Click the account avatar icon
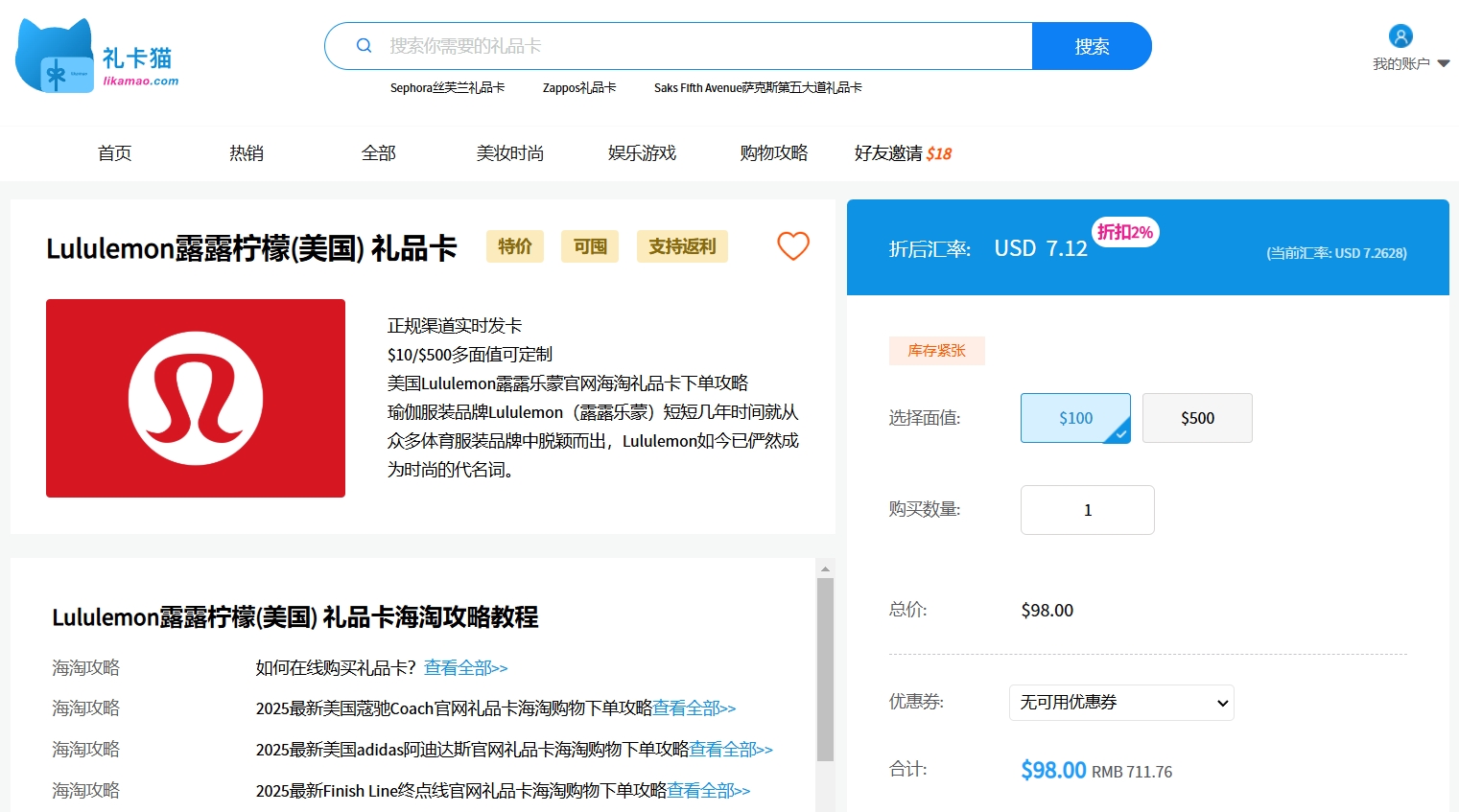Viewport: 1459px width, 812px height. point(1400,36)
